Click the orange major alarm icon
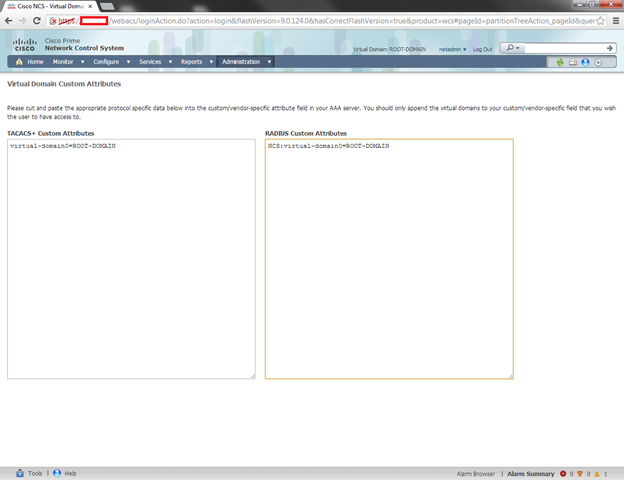The height and width of the screenshot is (480, 624). click(580, 474)
